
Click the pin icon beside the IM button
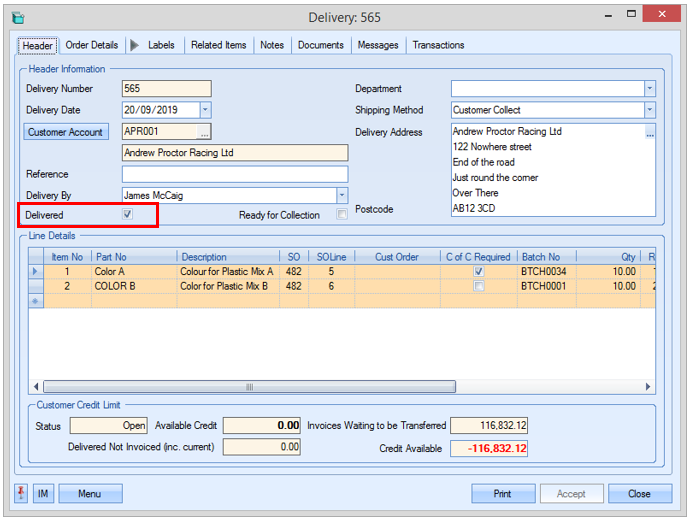click(23, 493)
